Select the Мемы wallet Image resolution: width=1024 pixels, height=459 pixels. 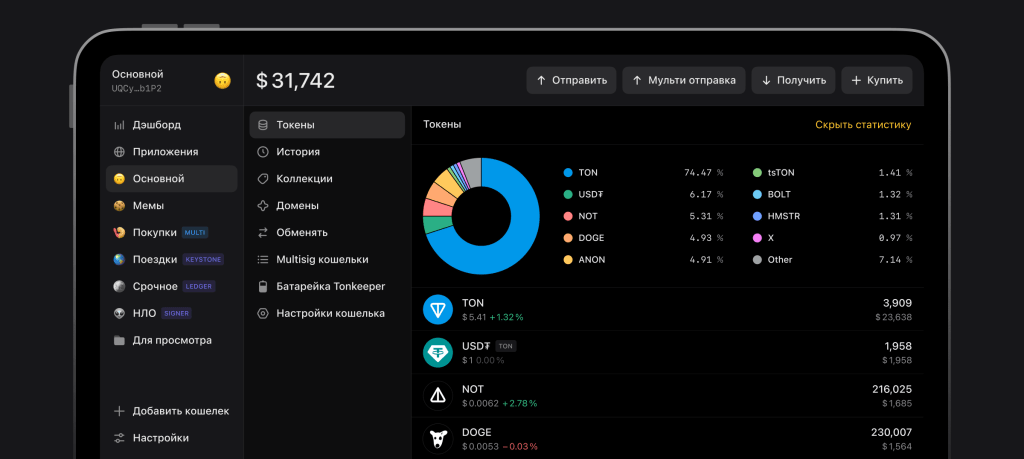click(172, 206)
